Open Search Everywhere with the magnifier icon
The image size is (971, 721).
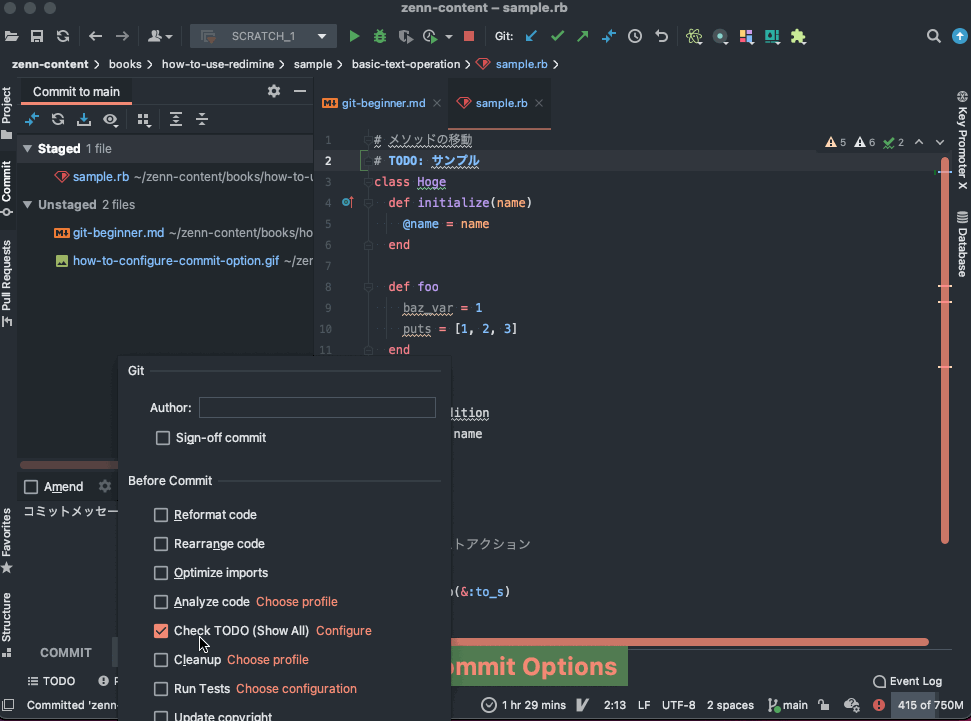(934, 35)
